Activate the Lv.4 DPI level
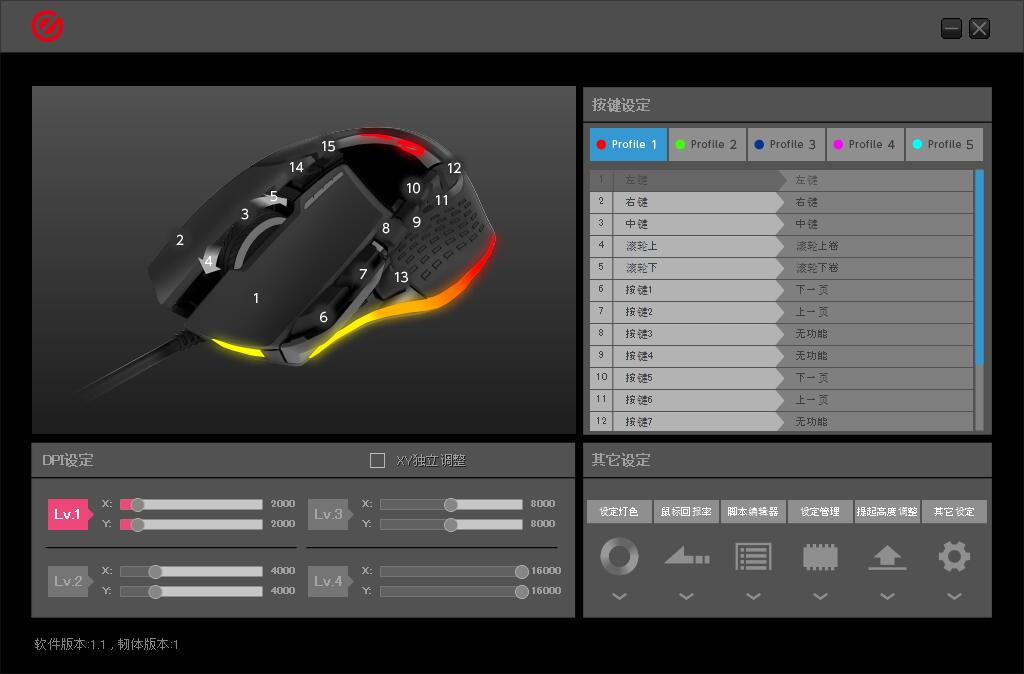Screen dimensions: 1024x674 click(x=328, y=581)
